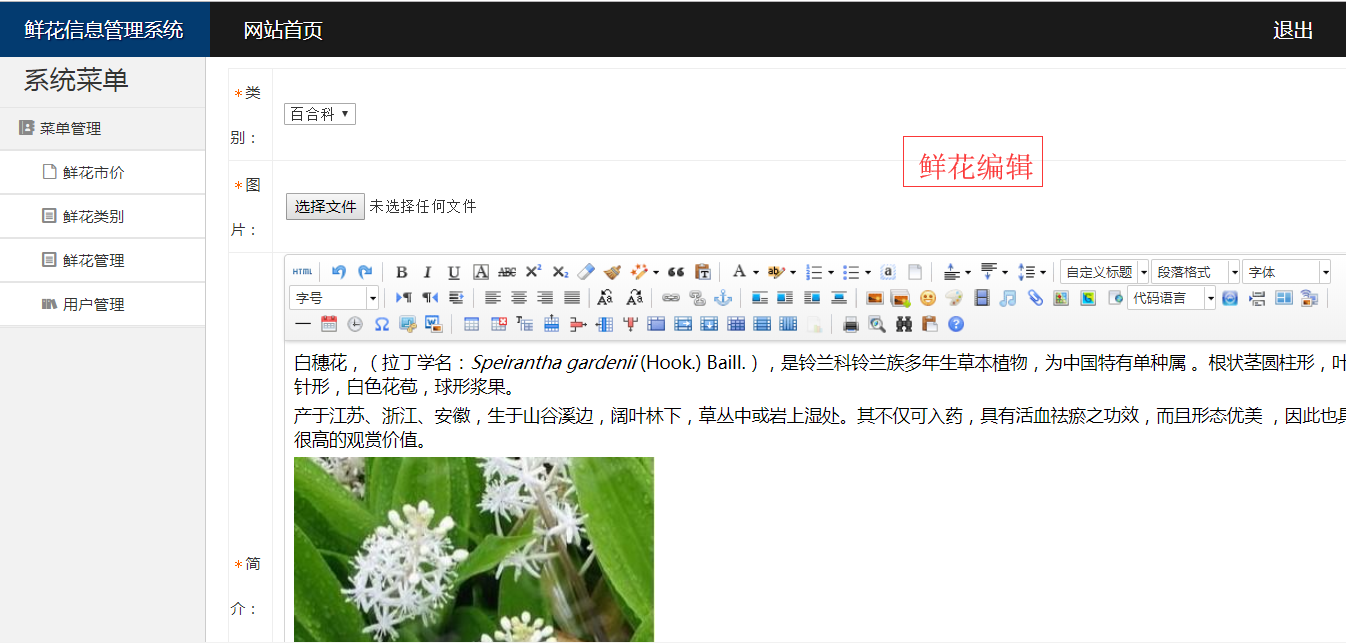This screenshot has width=1346, height=643.
Task: Insert special character Omega symbol
Action: coord(382,324)
